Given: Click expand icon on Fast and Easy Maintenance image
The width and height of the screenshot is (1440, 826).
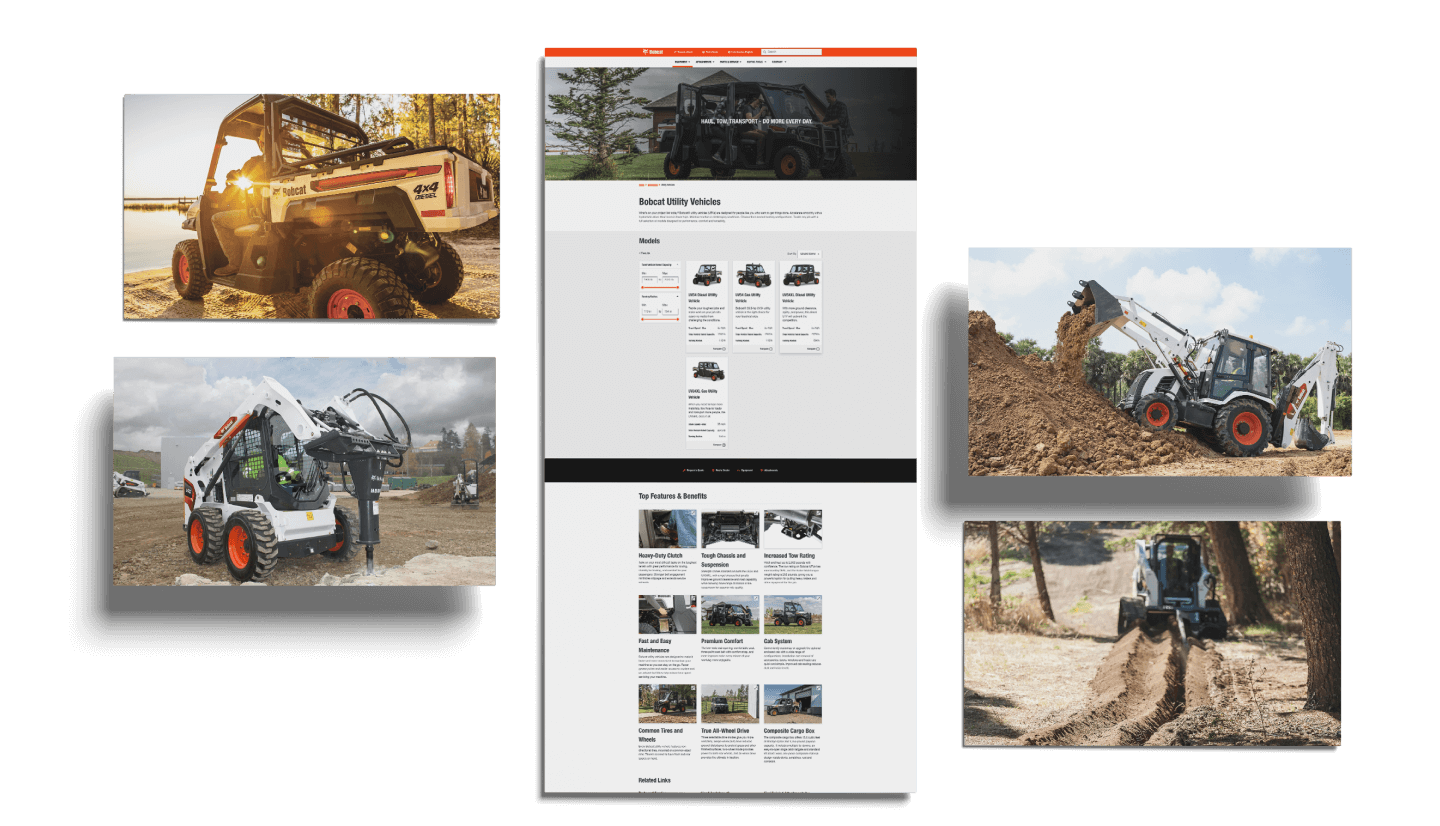Looking at the screenshot, I should coord(694,599).
